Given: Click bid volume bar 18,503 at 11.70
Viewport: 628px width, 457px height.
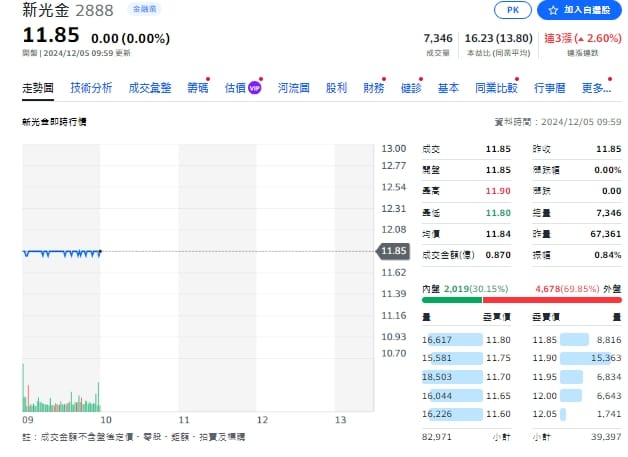Looking at the screenshot, I should pyautogui.click(x=453, y=377).
